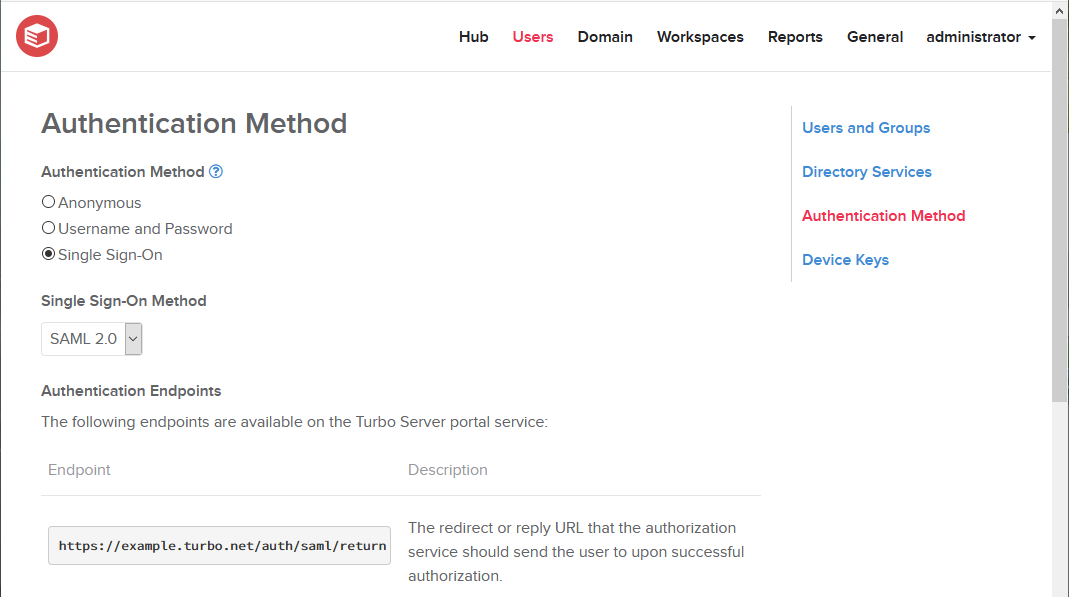This screenshot has width=1069, height=597.
Task: Open the Device Keys page
Action: tap(844, 259)
